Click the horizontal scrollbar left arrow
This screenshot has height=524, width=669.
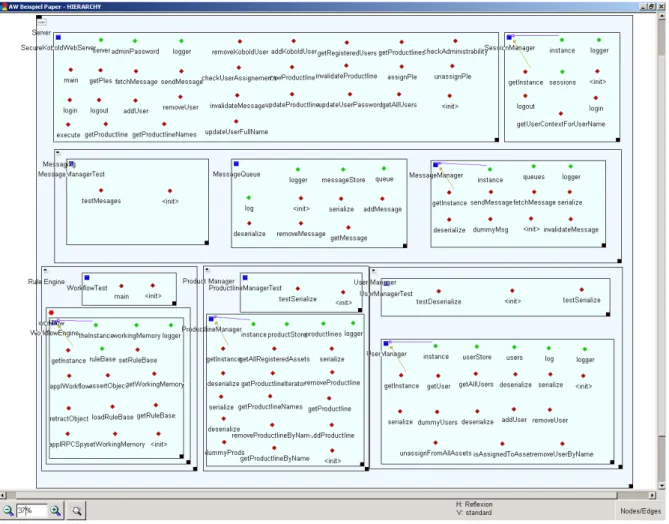[x=3, y=495]
